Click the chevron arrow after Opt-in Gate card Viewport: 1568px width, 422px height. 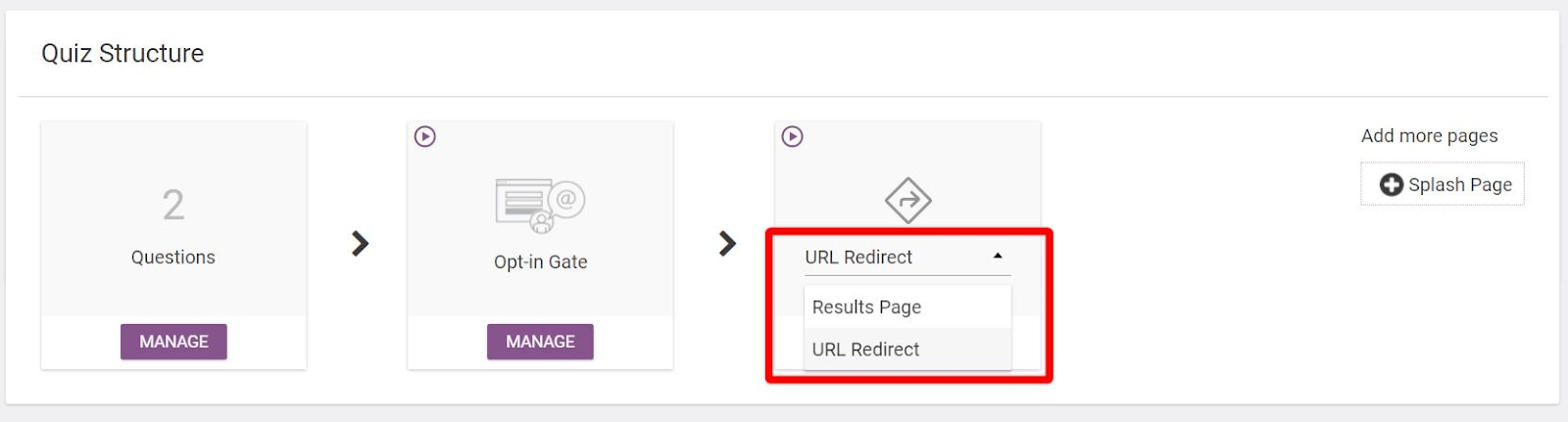coord(727,243)
